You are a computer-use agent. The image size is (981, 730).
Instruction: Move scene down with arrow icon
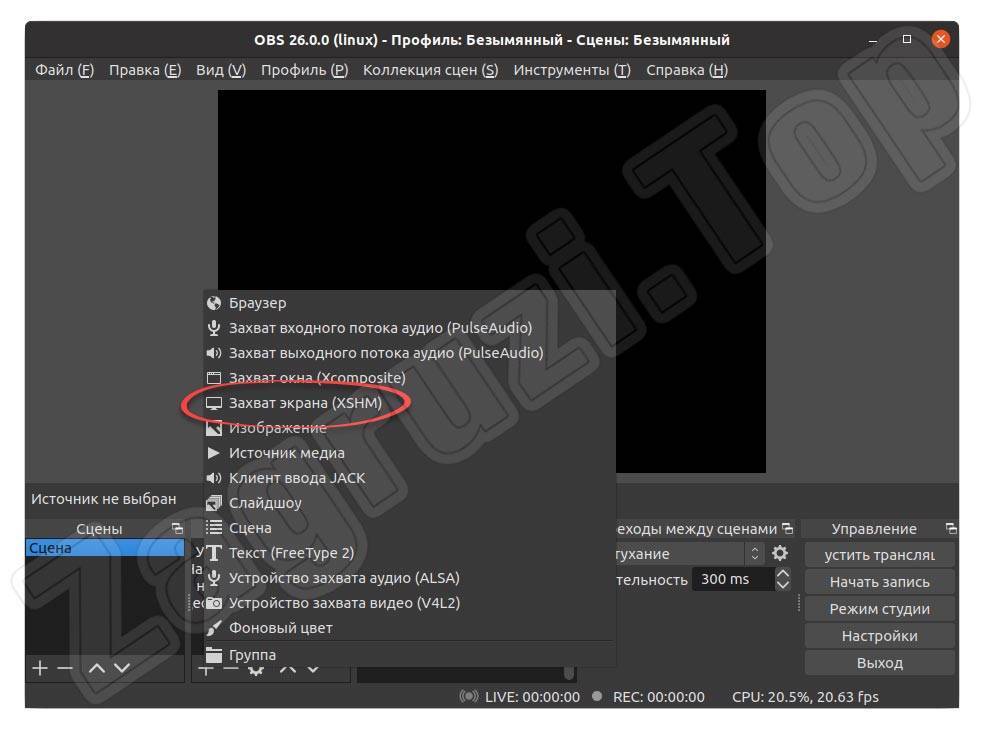(122, 668)
